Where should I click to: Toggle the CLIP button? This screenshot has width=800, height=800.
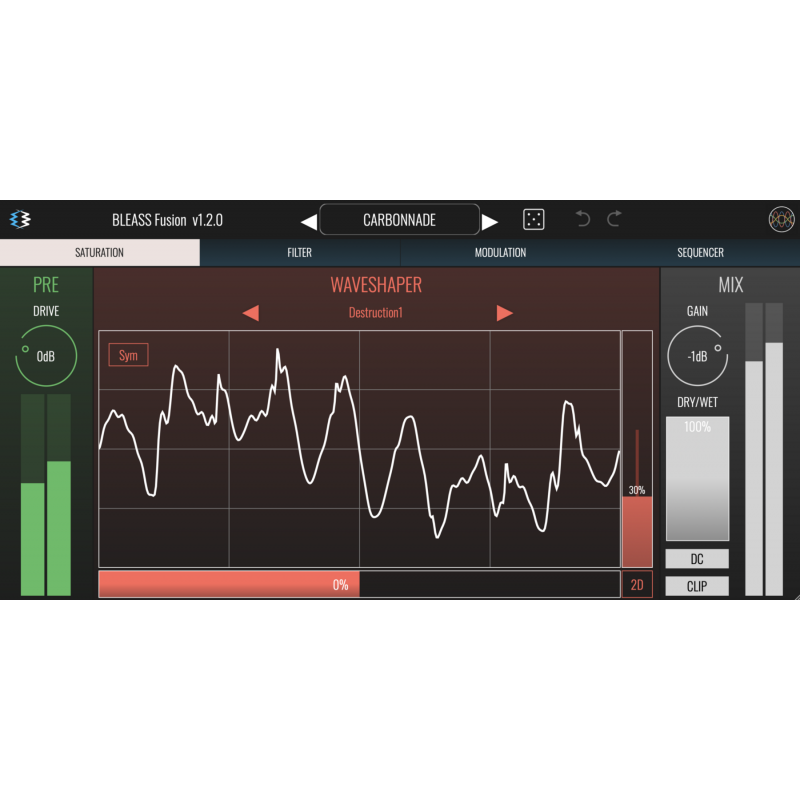tap(697, 586)
